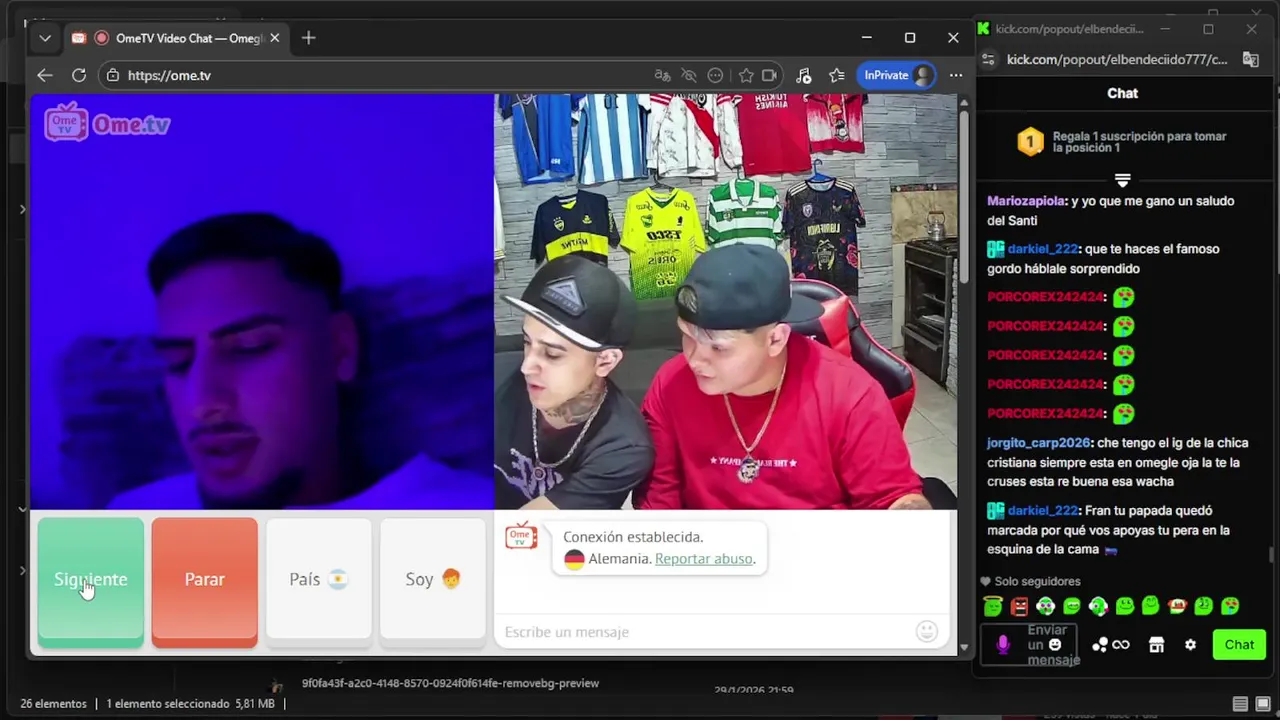Viewport: 1280px width, 720px height.
Task: Expand the leaderboard chevron under the gift banner
Action: click(x=1123, y=180)
